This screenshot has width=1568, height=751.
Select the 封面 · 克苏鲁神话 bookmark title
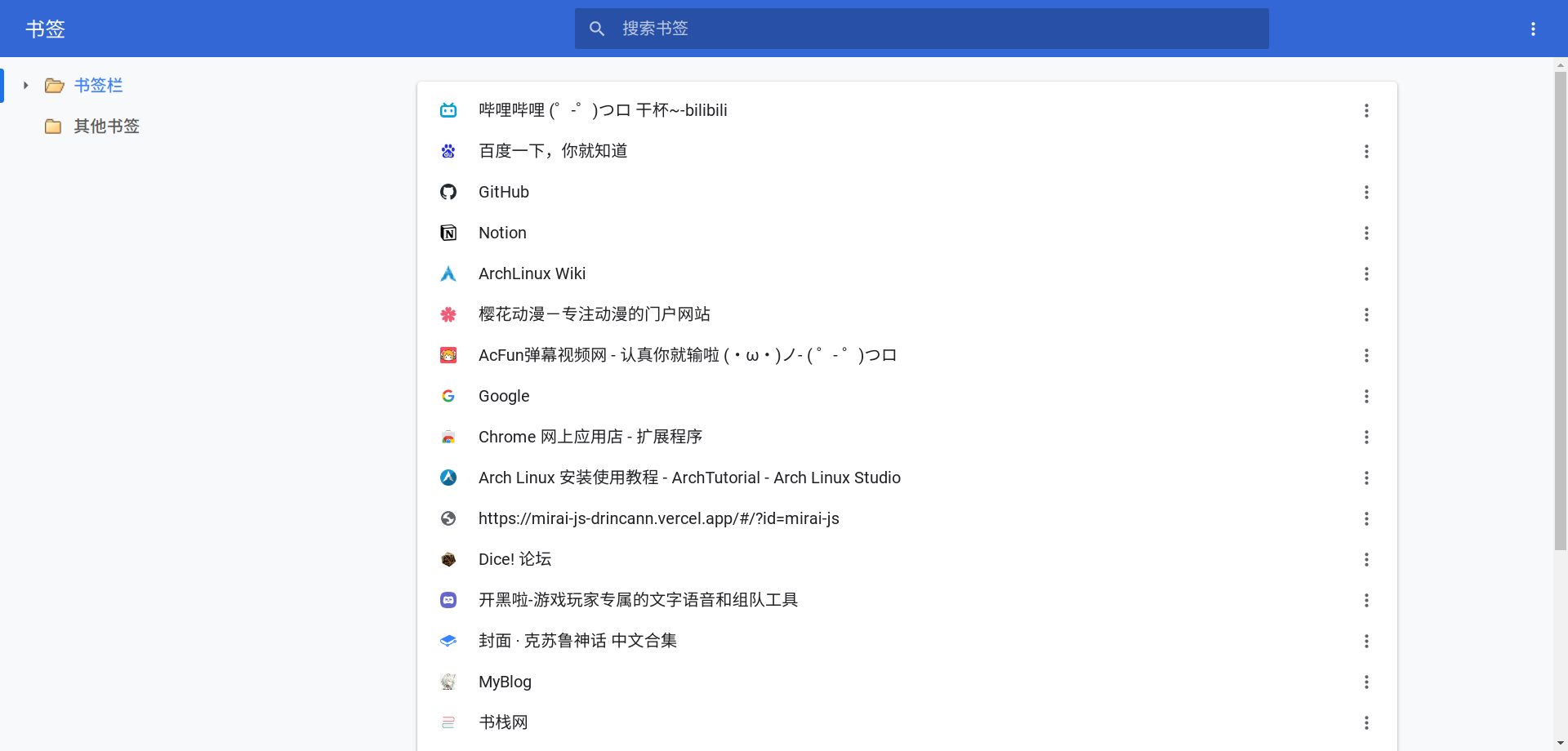577,641
